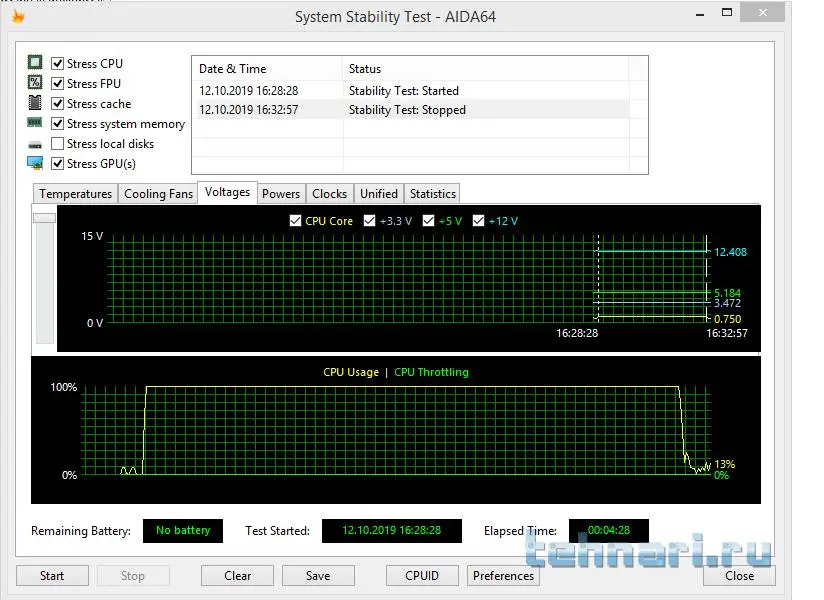824x600 pixels.
Task: Click the monitor icon beside Stress GPU(s)
Action: click(35, 163)
